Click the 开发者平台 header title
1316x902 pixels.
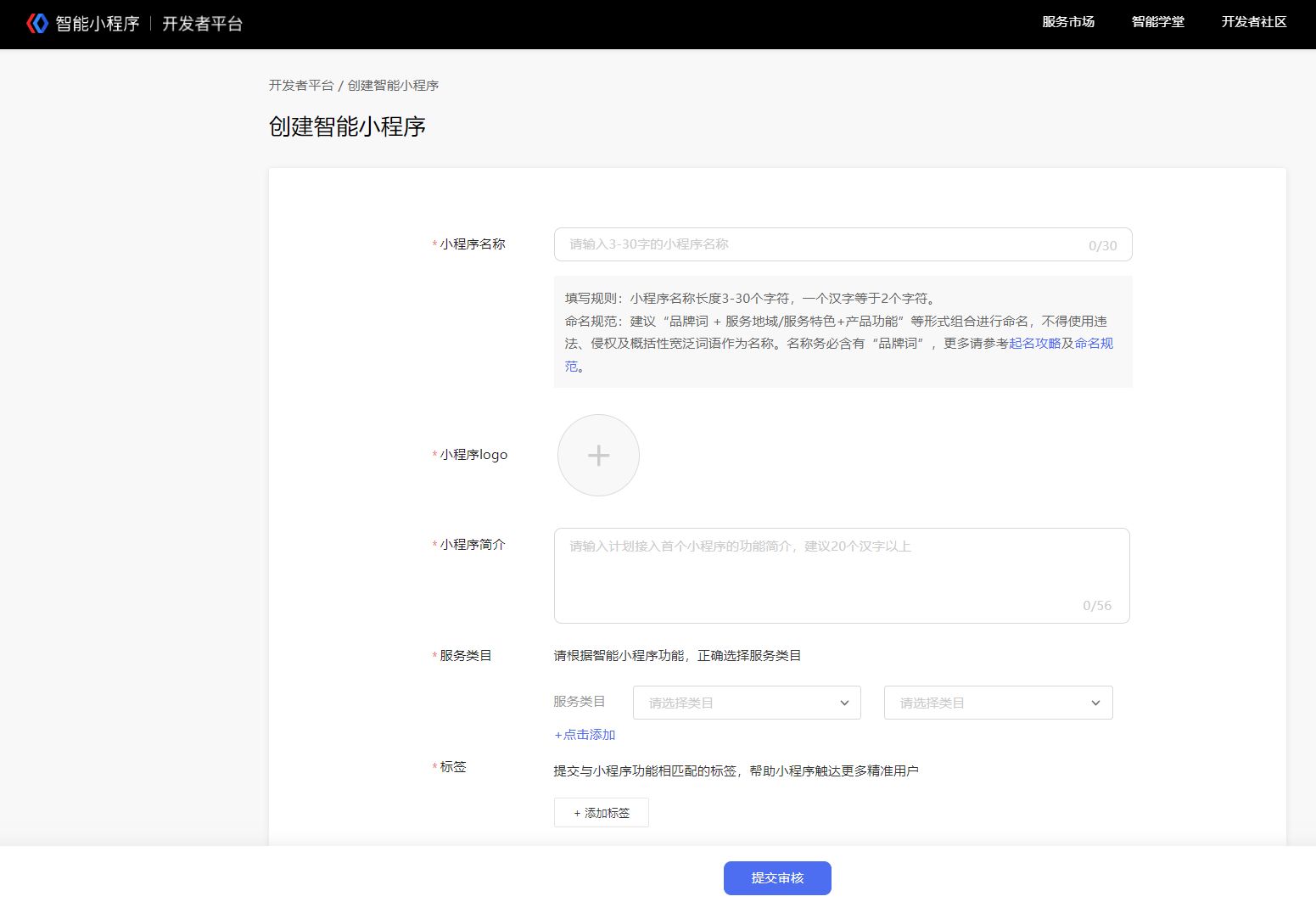[203, 24]
